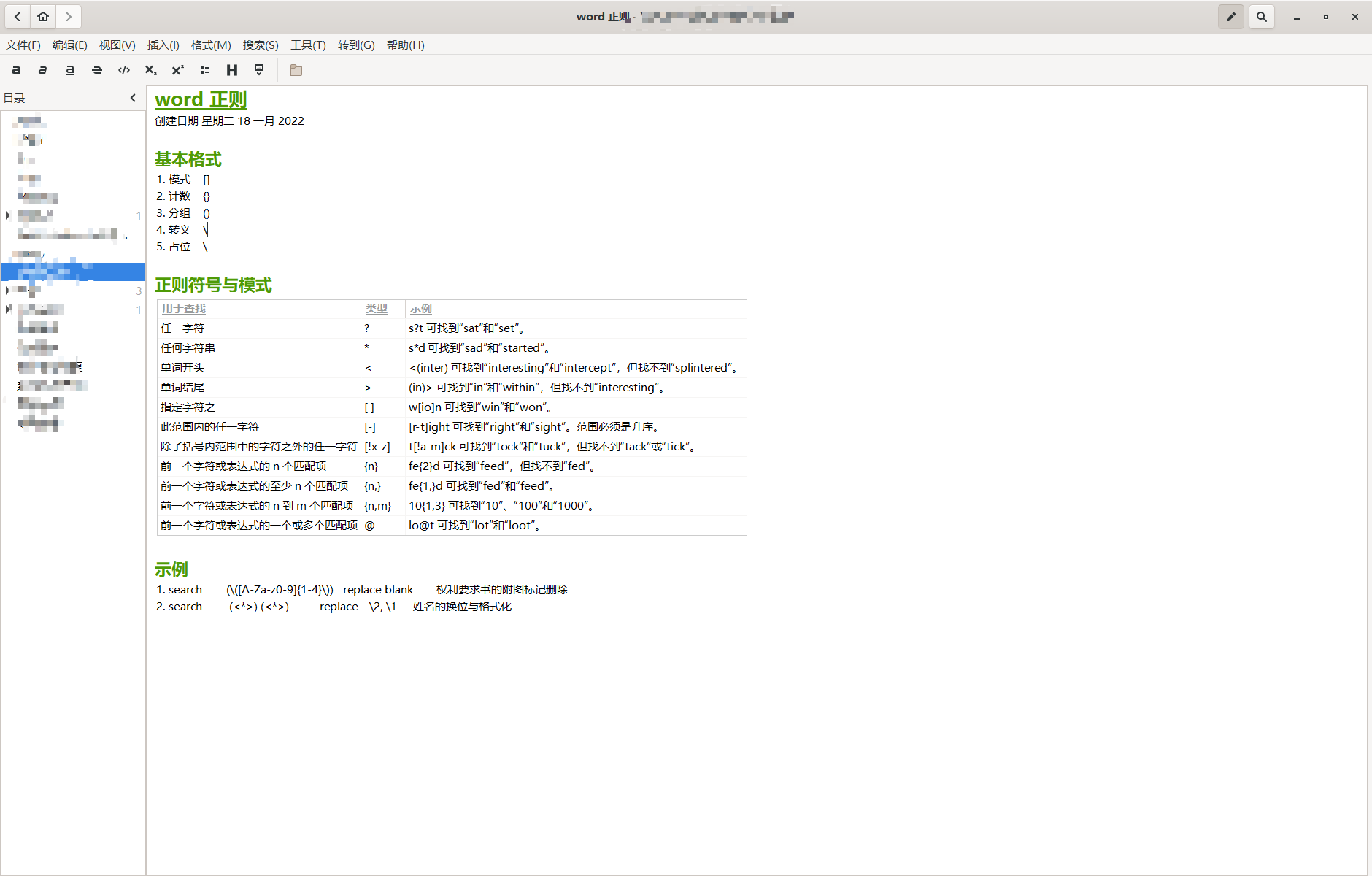
Task: Toggle page editing with pencil icon
Action: click(1231, 17)
